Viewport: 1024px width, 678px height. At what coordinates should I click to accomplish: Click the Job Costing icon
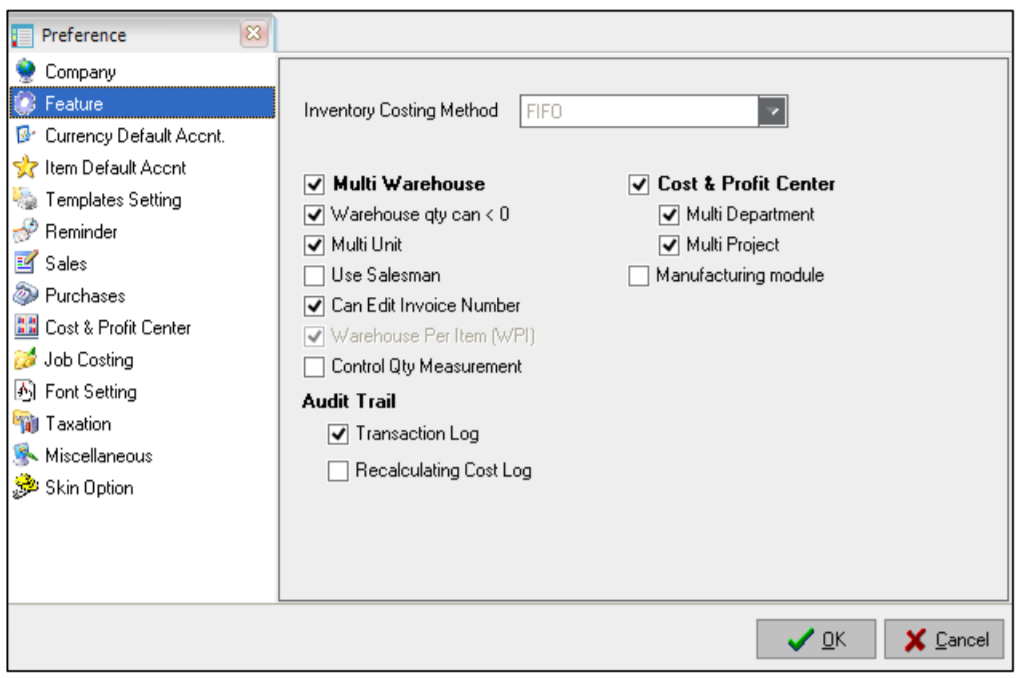(25, 359)
